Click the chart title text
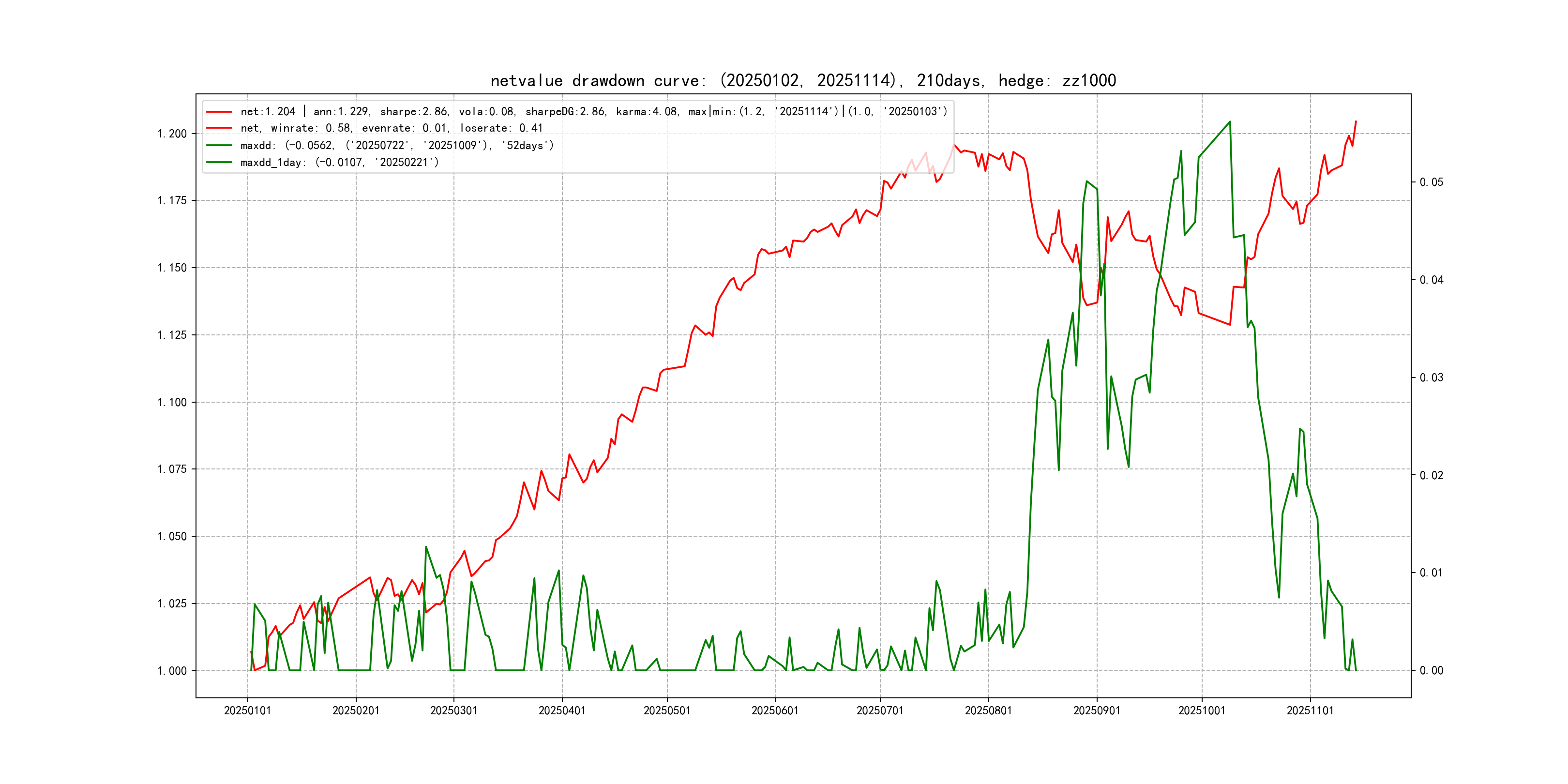 click(x=803, y=80)
